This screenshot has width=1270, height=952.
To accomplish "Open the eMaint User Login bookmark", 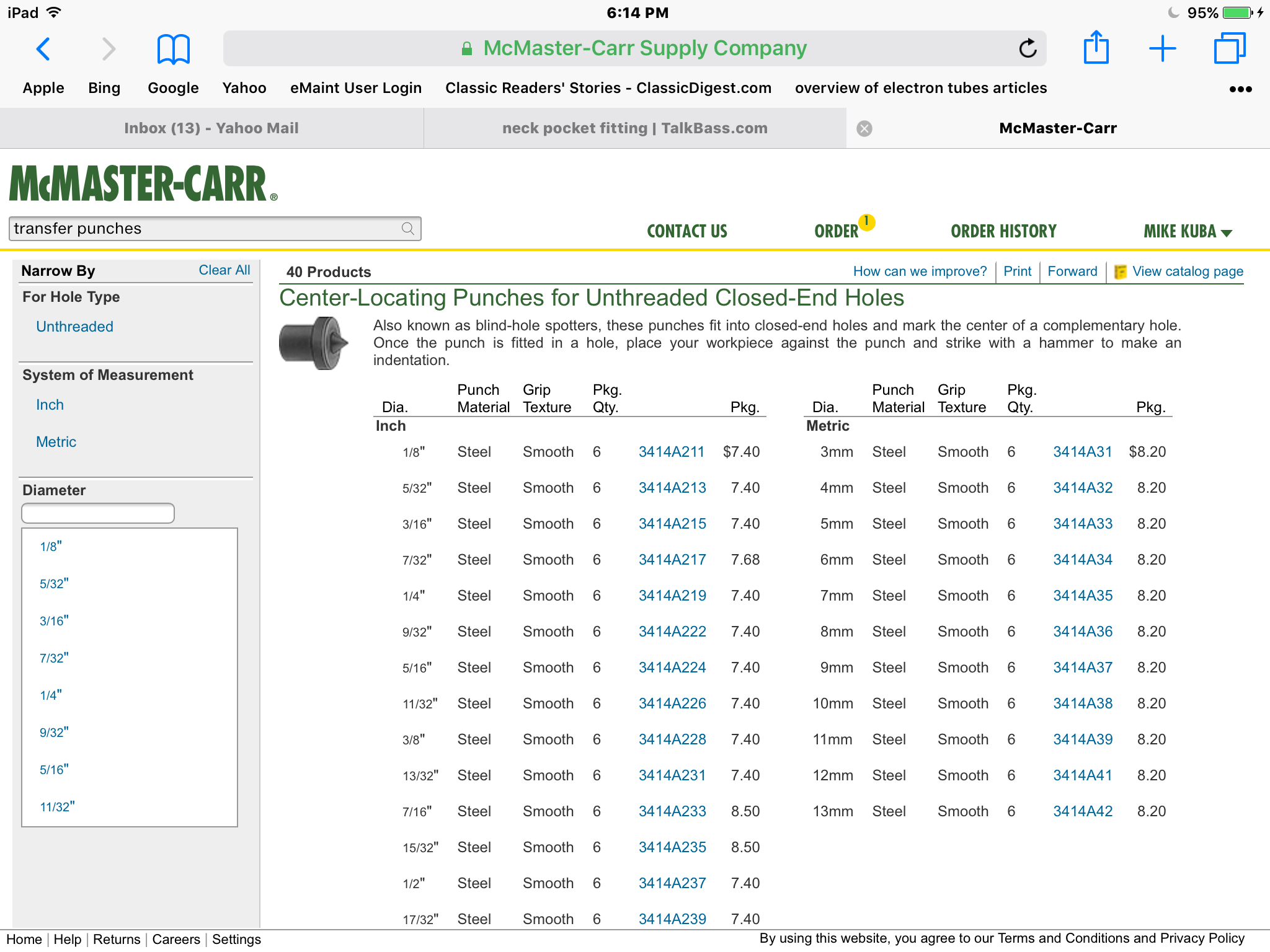I will 356,88.
